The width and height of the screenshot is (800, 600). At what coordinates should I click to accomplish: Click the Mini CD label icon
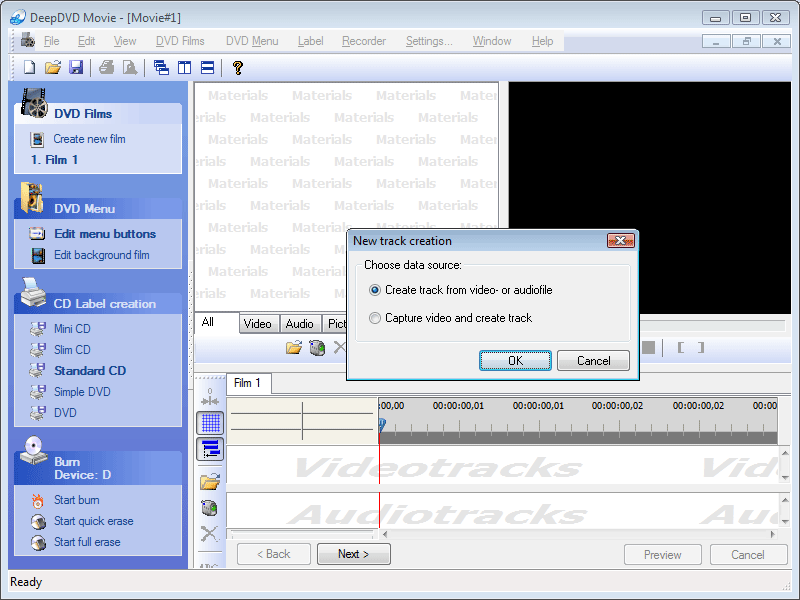[x=37, y=329]
